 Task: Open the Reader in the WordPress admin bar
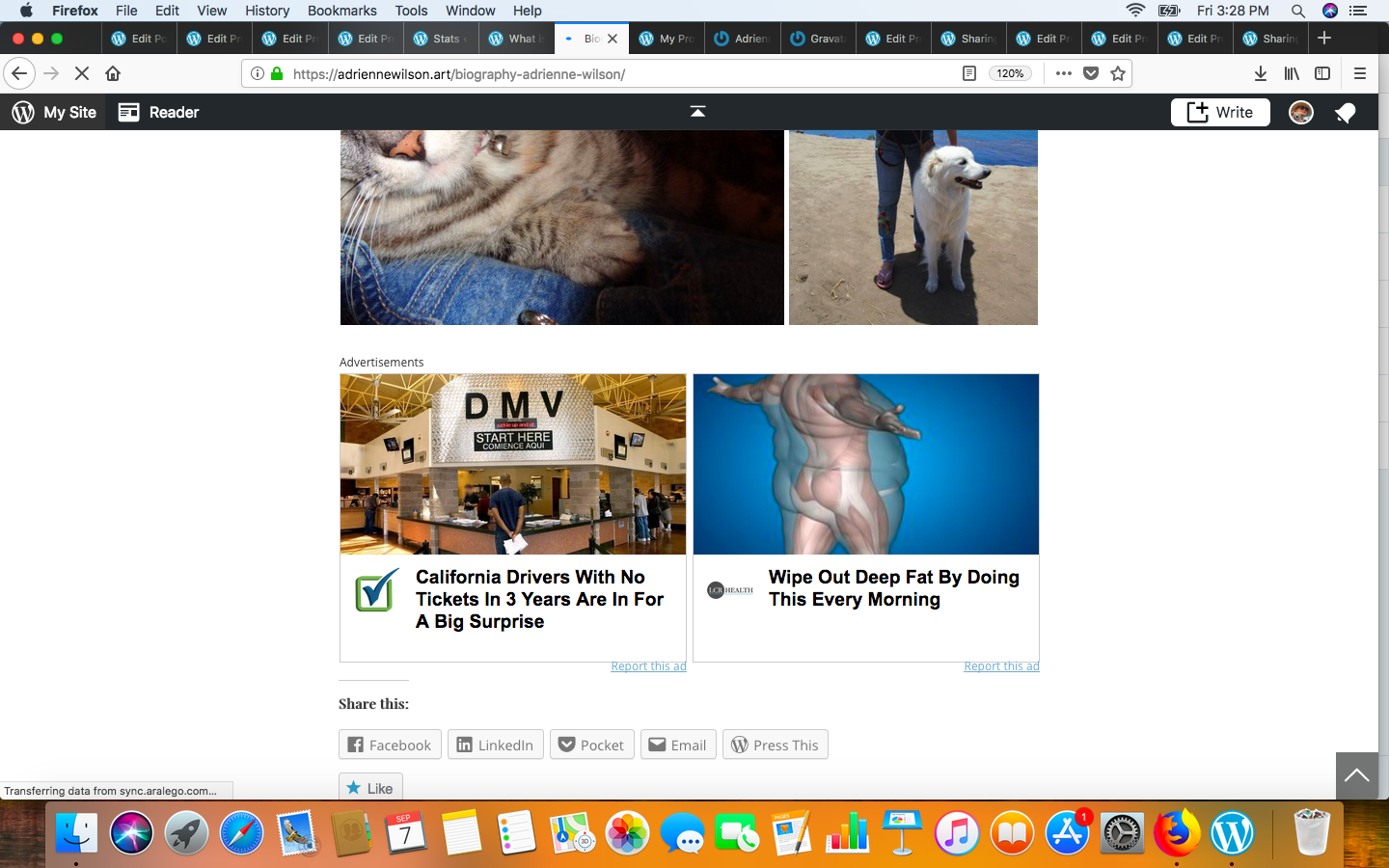pos(157,112)
